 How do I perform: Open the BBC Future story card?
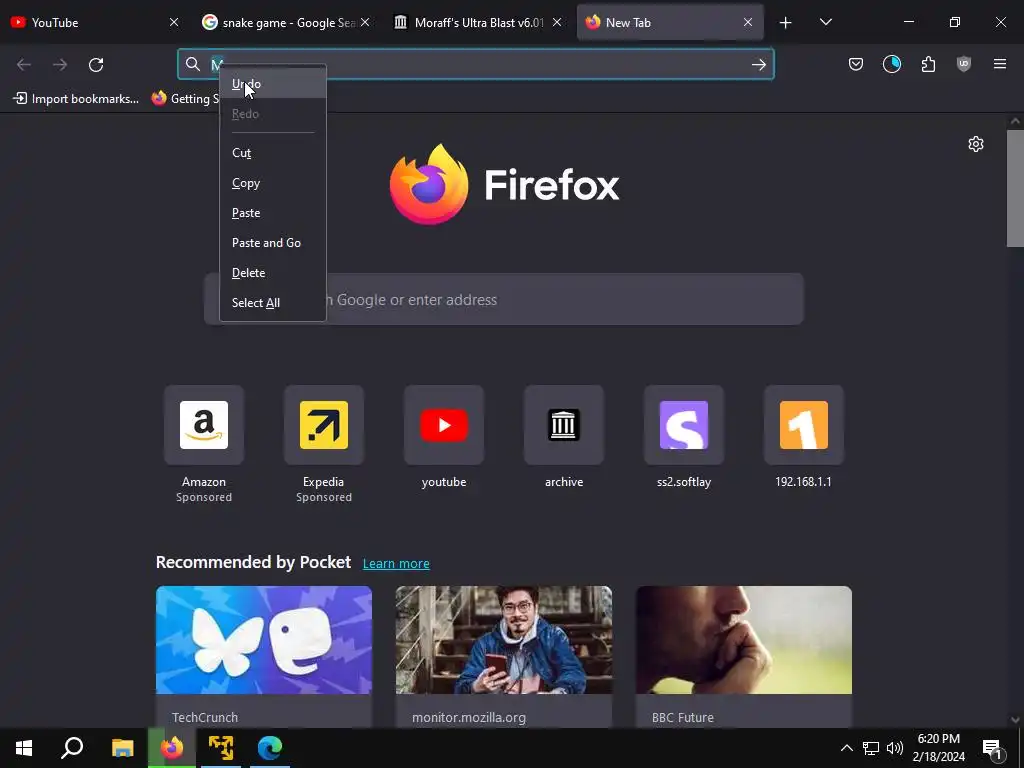pyautogui.click(x=744, y=656)
